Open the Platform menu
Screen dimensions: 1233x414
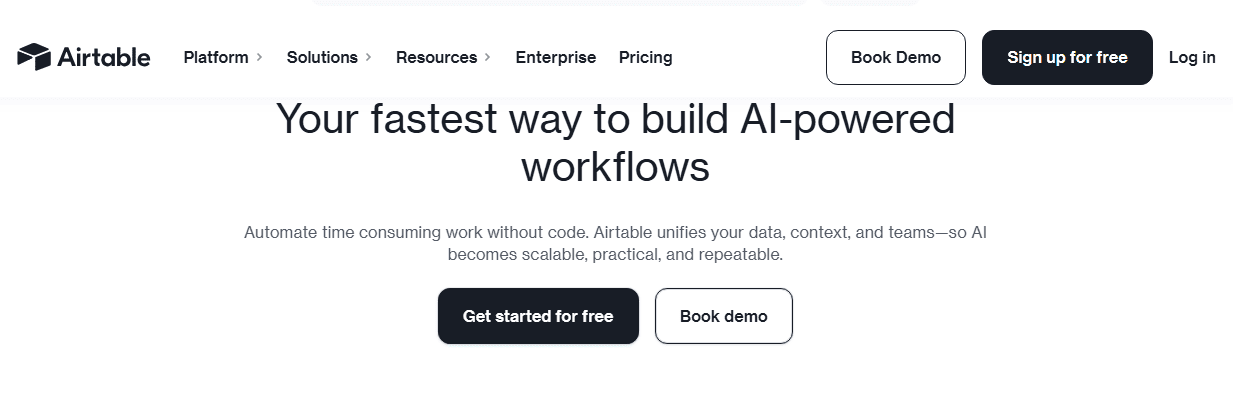tap(216, 57)
